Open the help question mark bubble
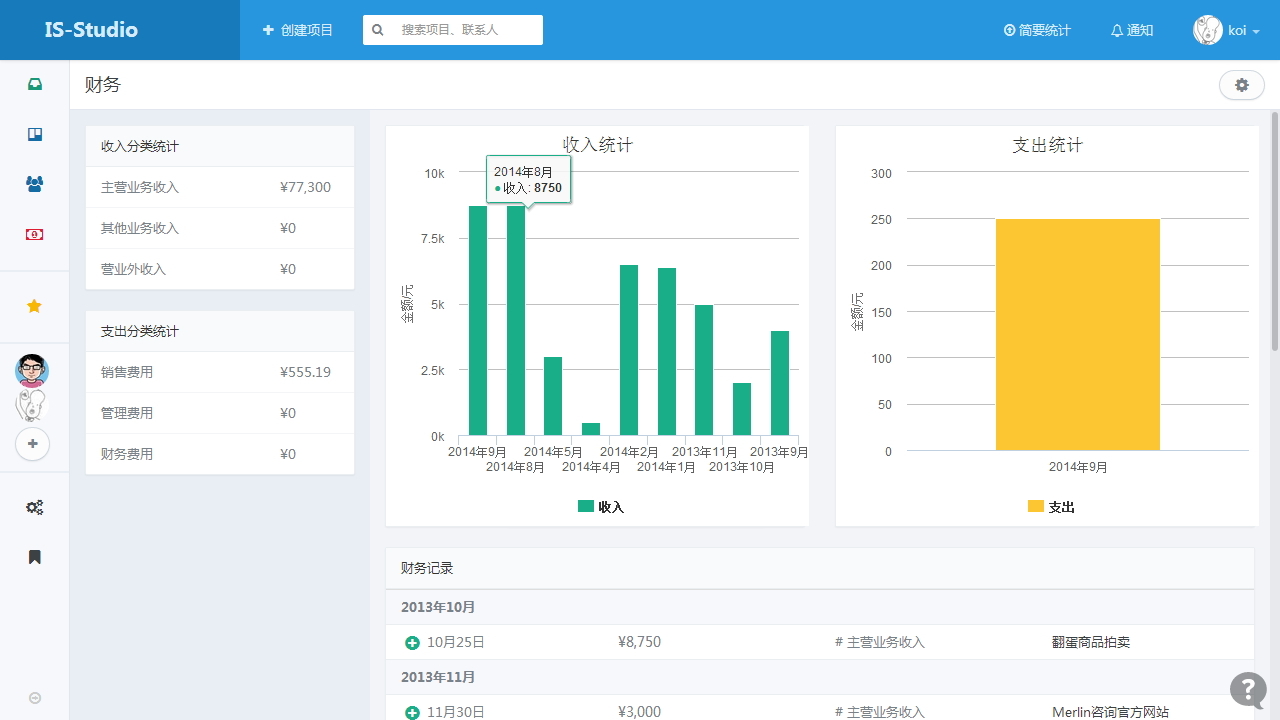The width and height of the screenshot is (1280, 720). pos(1248,689)
